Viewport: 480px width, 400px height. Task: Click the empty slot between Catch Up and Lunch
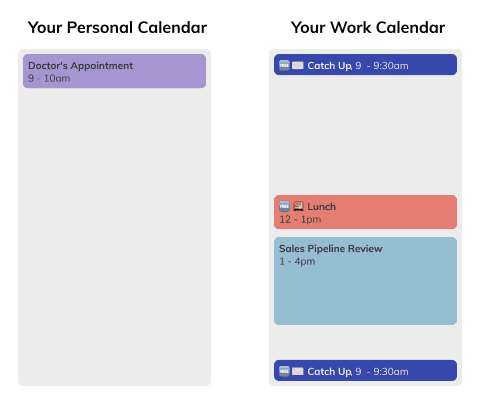(x=365, y=135)
